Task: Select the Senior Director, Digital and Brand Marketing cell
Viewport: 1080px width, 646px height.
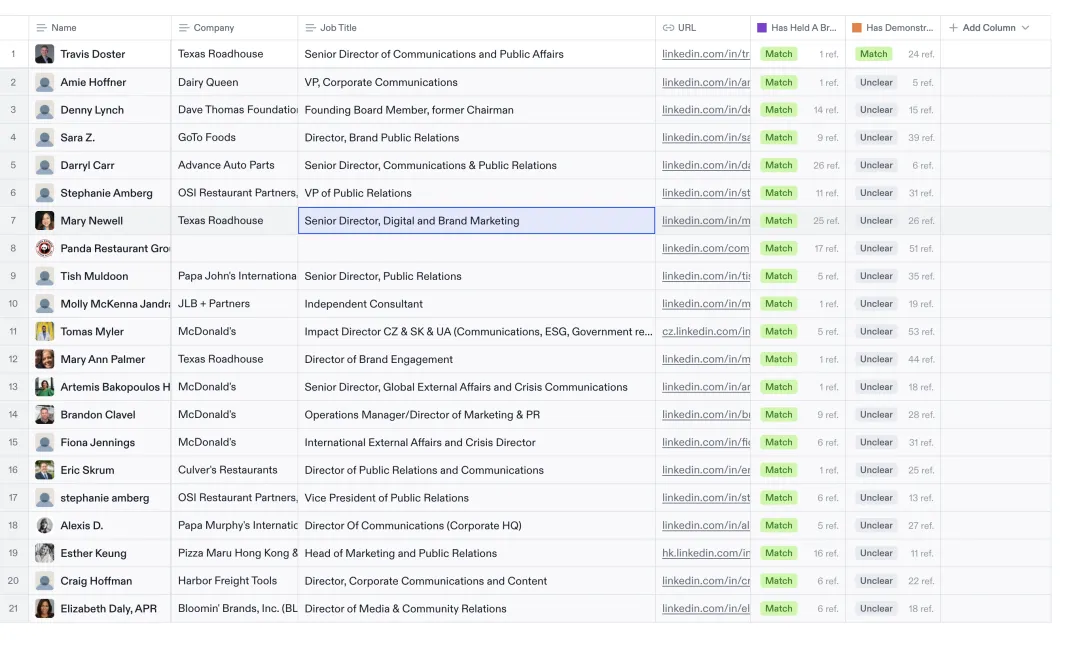Action: pyautogui.click(x=476, y=221)
